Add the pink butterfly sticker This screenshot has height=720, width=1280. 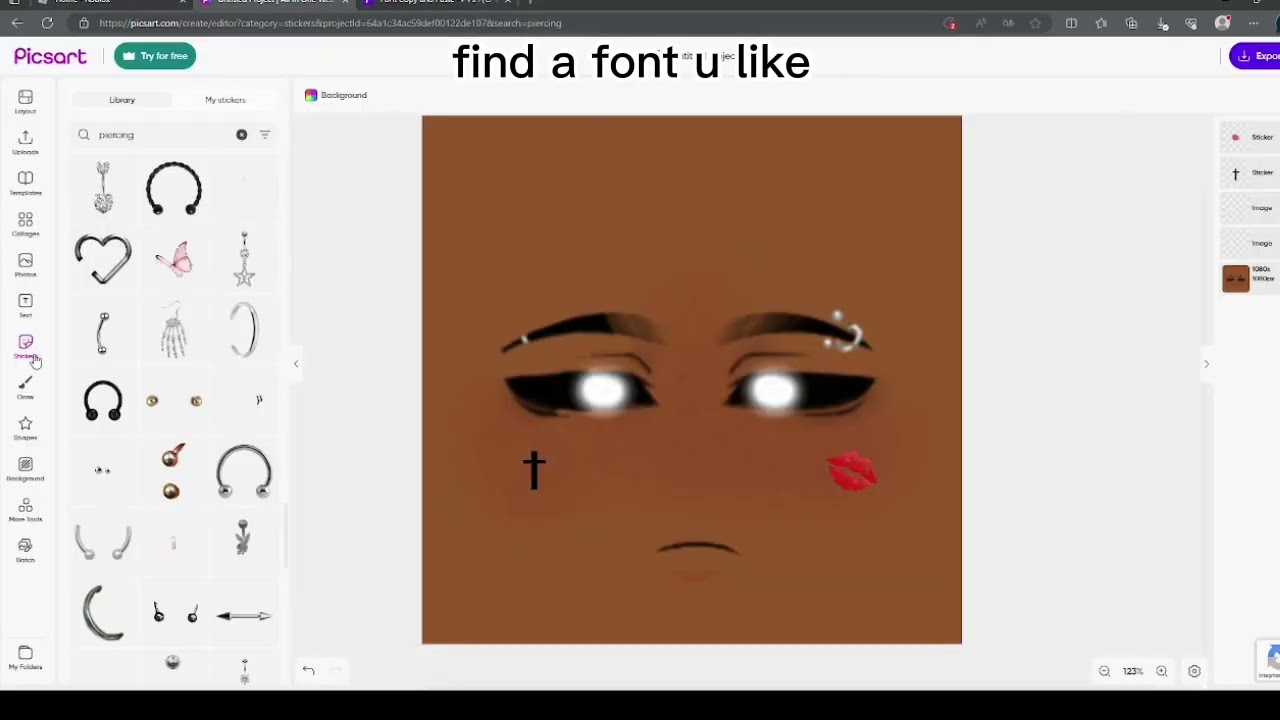[x=174, y=259]
